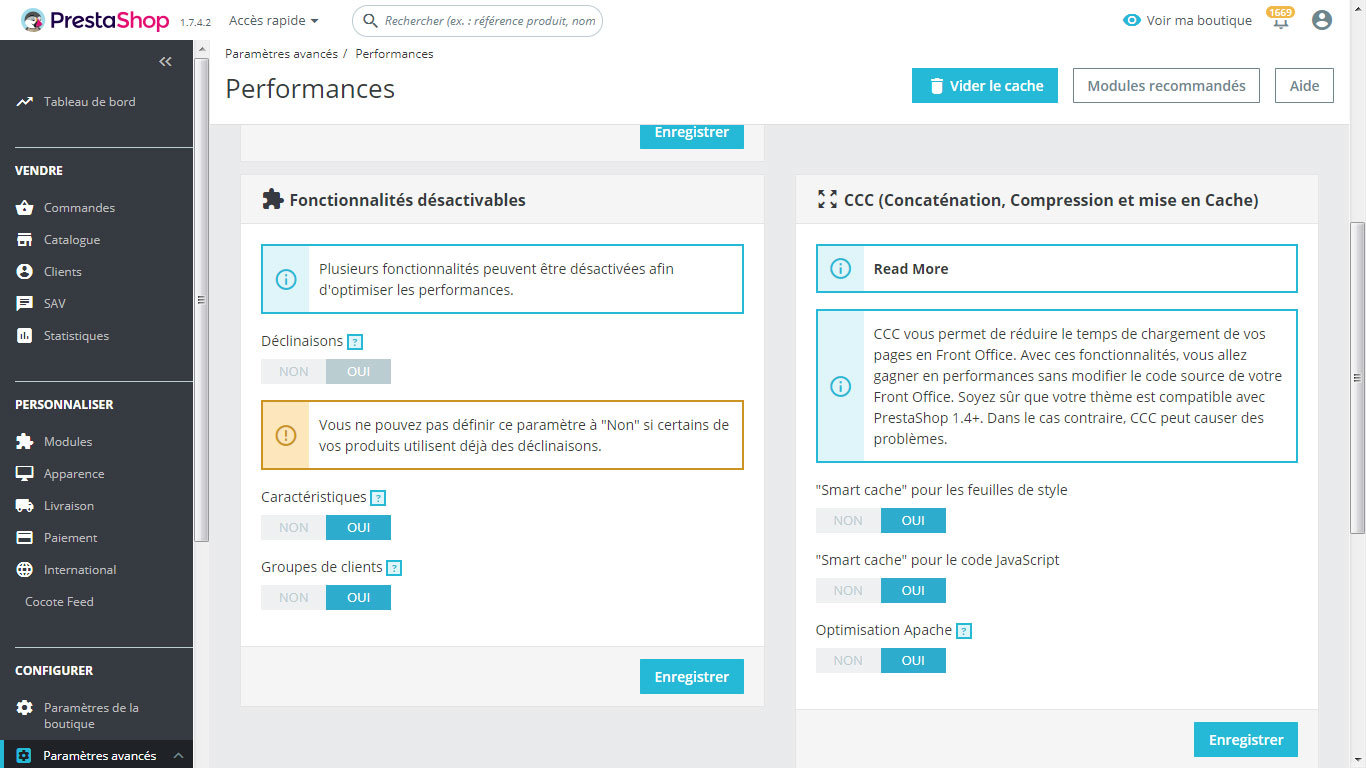
Task: Set Smart cache JavaScript to NON
Action: 848,590
